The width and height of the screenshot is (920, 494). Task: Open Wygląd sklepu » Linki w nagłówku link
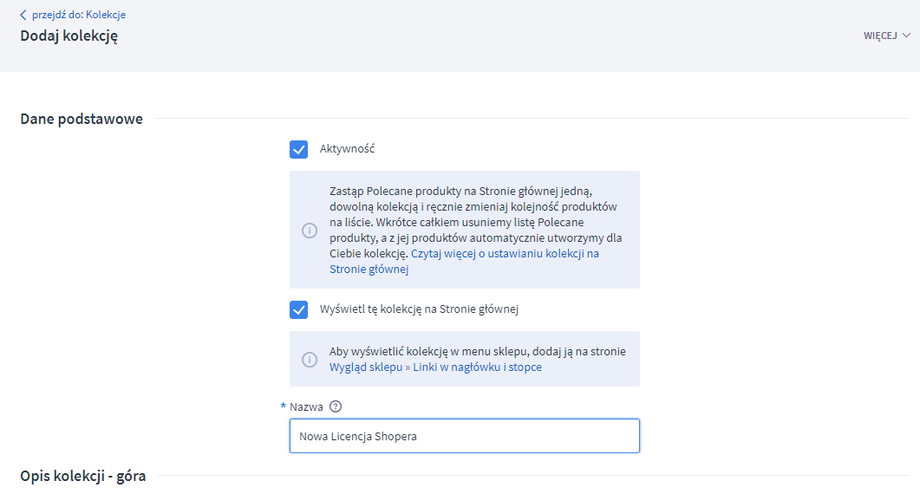(x=435, y=367)
